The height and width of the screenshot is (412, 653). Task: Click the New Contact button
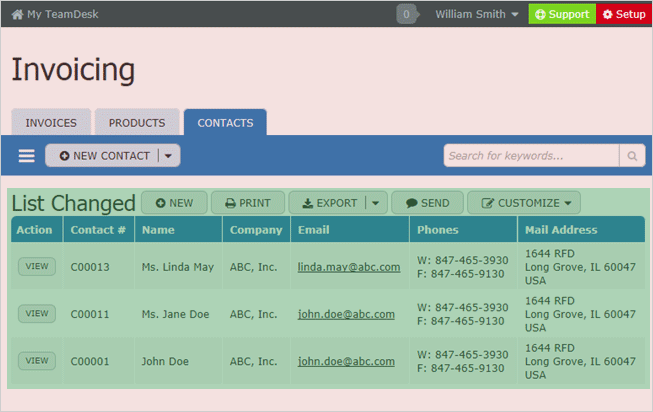point(104,156)
